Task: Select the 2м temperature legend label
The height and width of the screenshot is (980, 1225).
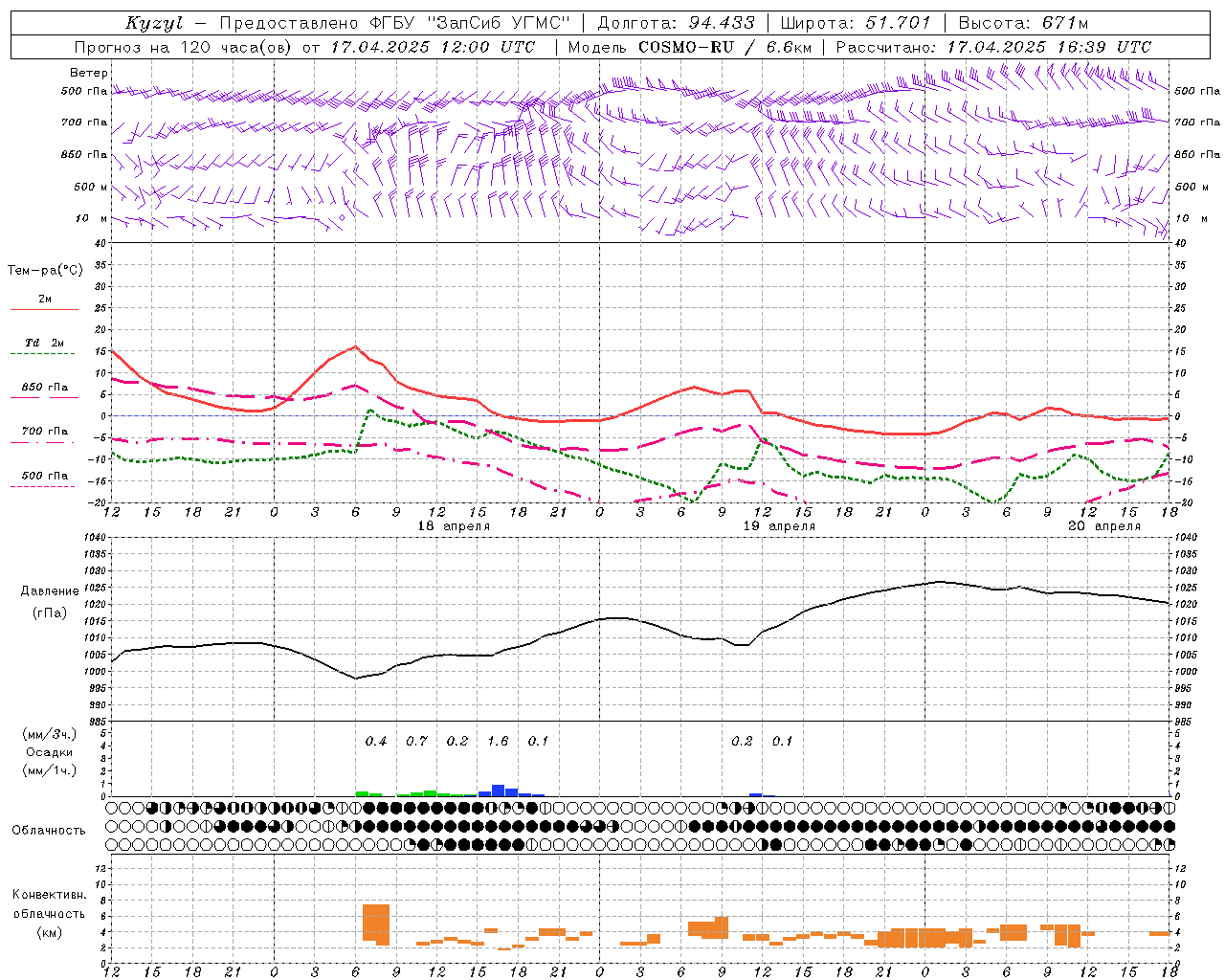Action: pos(45,300)
